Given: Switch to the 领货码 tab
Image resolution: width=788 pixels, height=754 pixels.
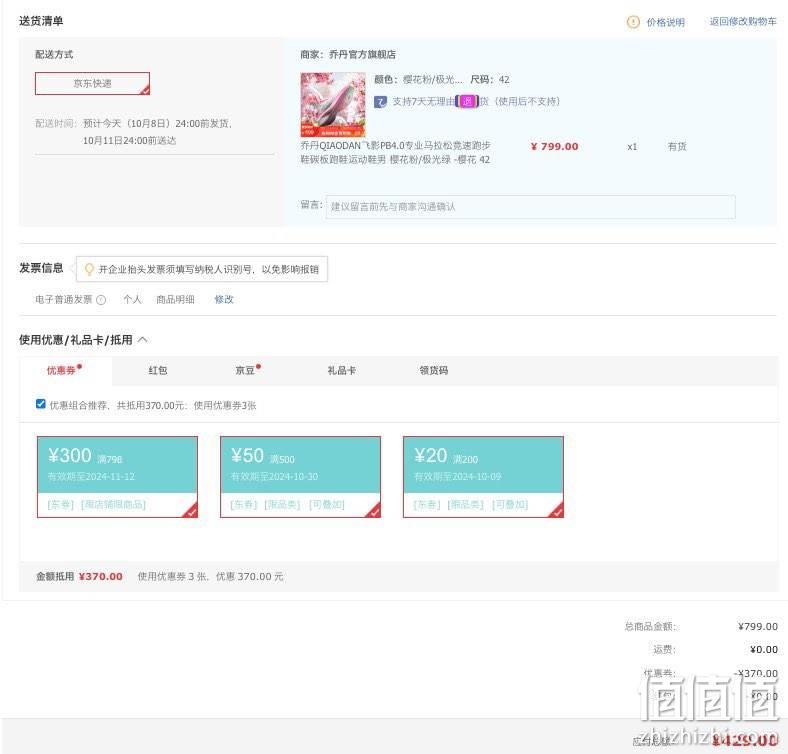Looking at the screenshot, I should (x=434, y=370).
